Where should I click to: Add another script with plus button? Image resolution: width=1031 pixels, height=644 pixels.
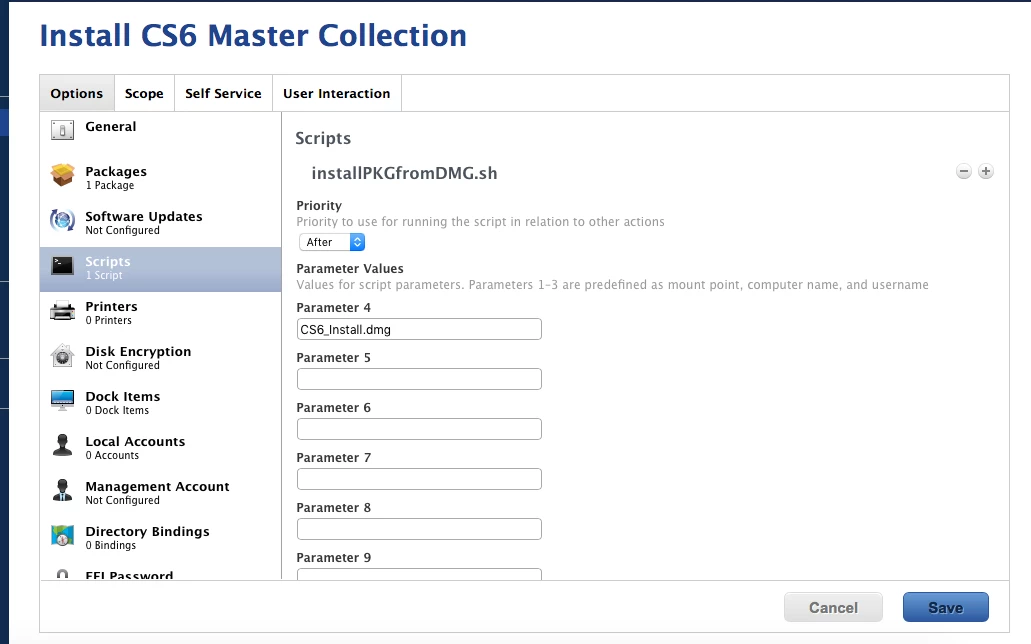986,171
